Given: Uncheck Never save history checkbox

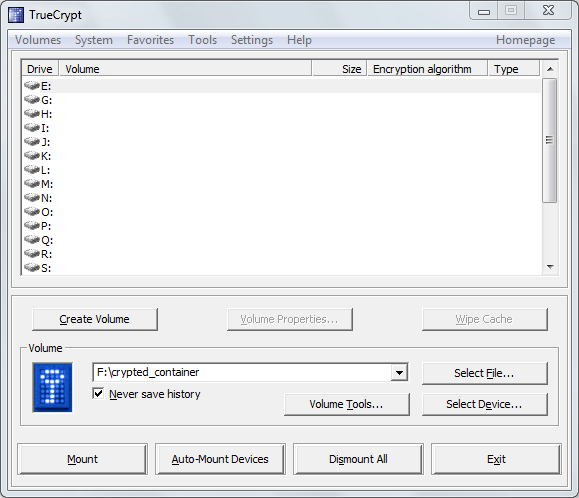Looking at the screenshot, I should [98, 394].
